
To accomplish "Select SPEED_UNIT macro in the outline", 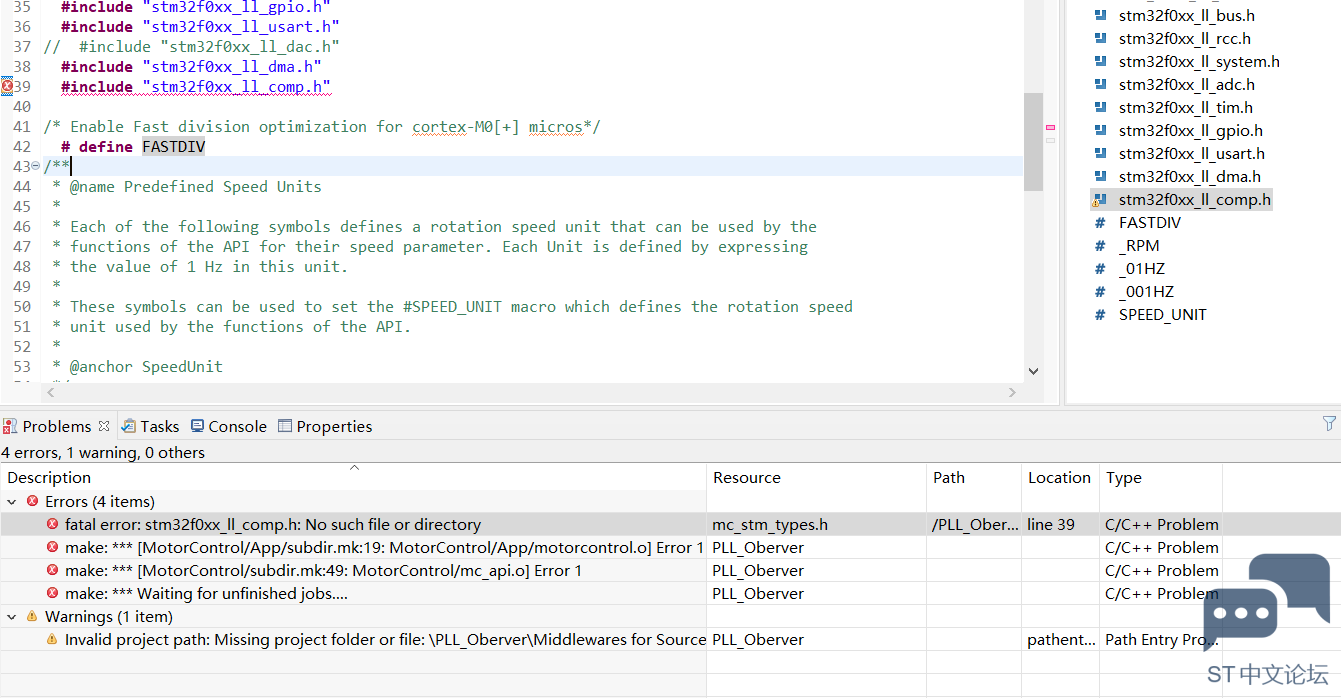I will (x=1162, y=315).
